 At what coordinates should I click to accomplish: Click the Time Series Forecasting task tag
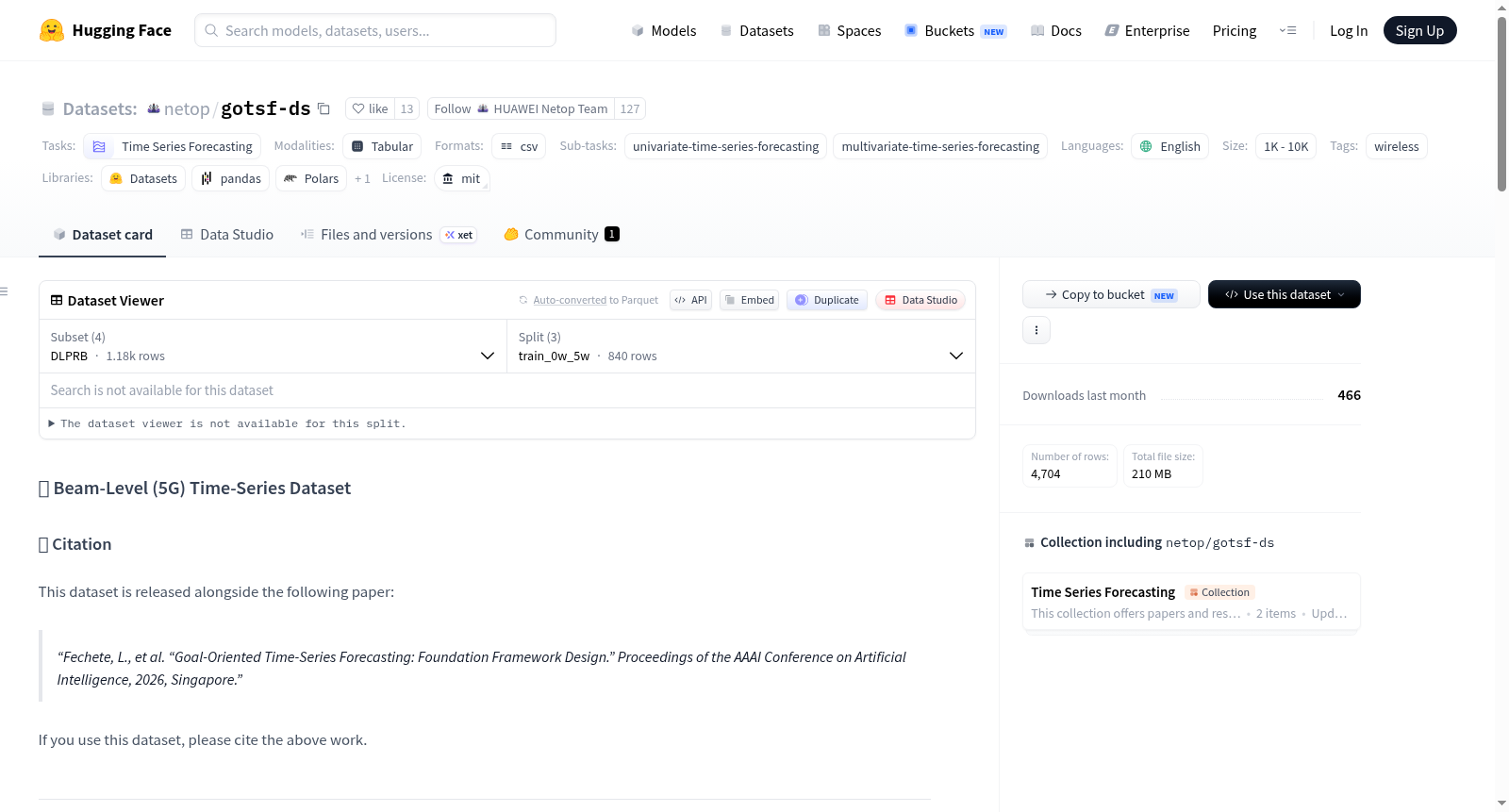[173, 146]
